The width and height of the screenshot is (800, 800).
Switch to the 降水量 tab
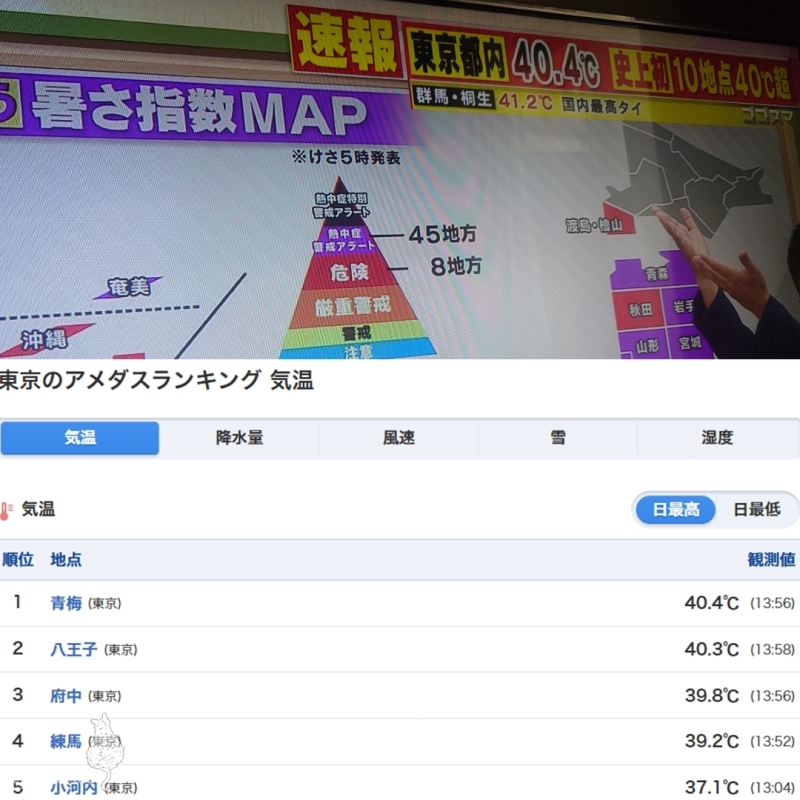tap(239, 438)
